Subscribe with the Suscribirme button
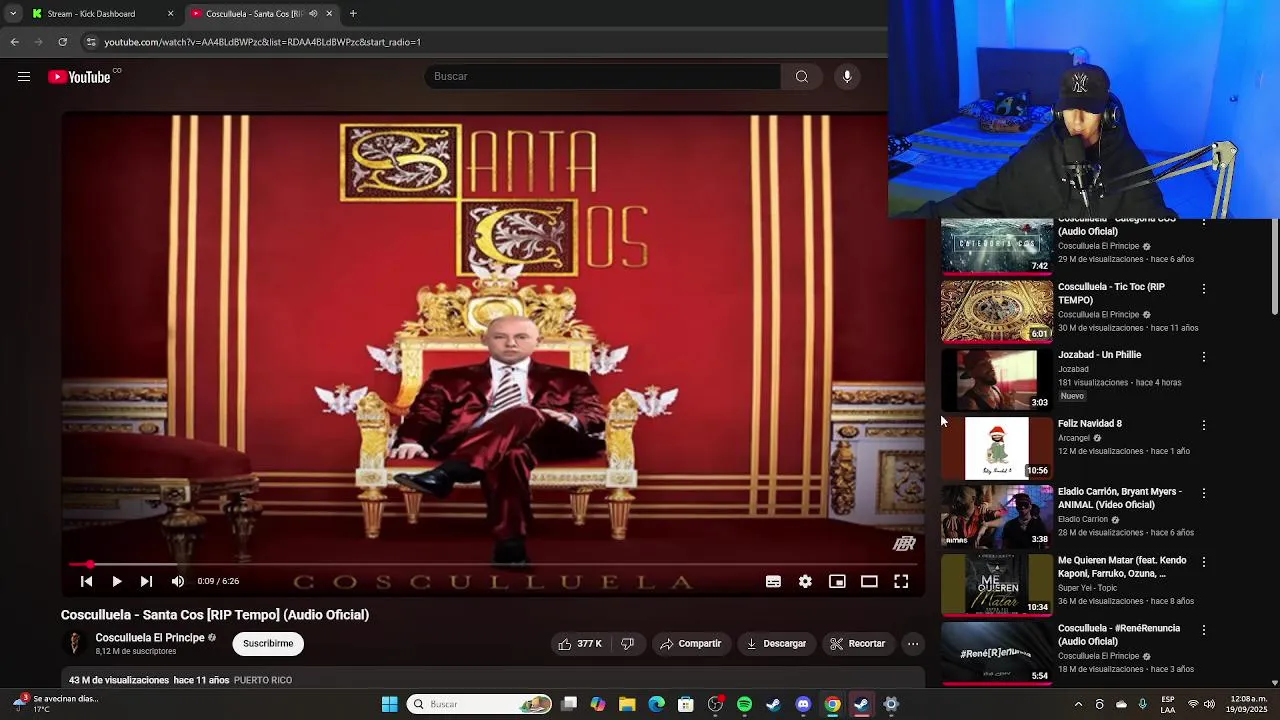This screenshot has width=1280, height=720. (268, 644)
